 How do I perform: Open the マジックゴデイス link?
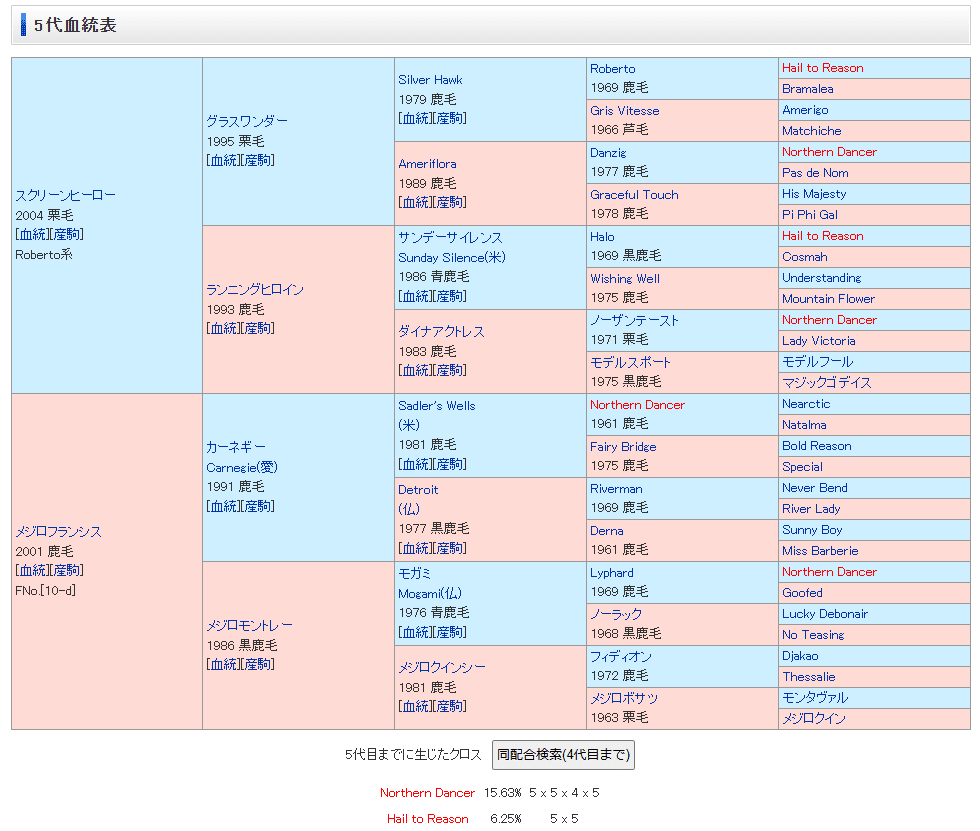(826, 382)
